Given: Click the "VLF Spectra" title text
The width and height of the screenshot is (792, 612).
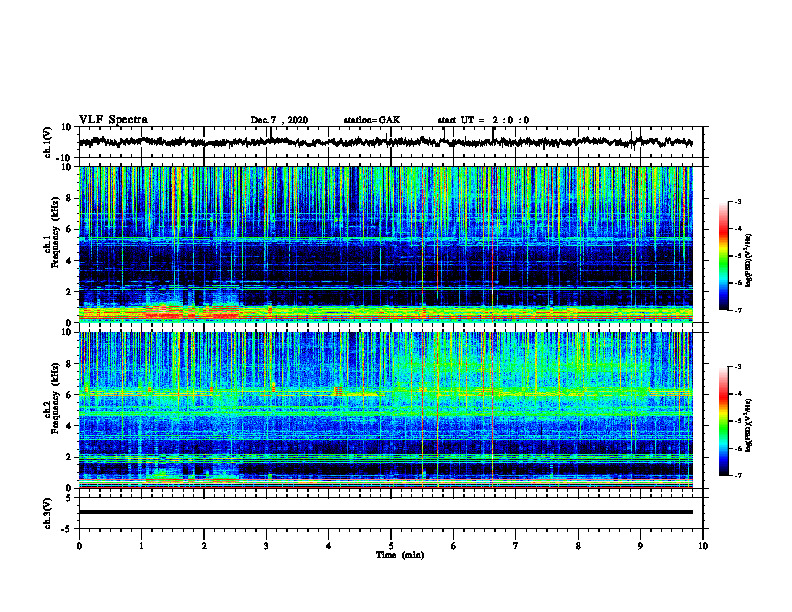Looking at the screenshot, I should 113,120.
